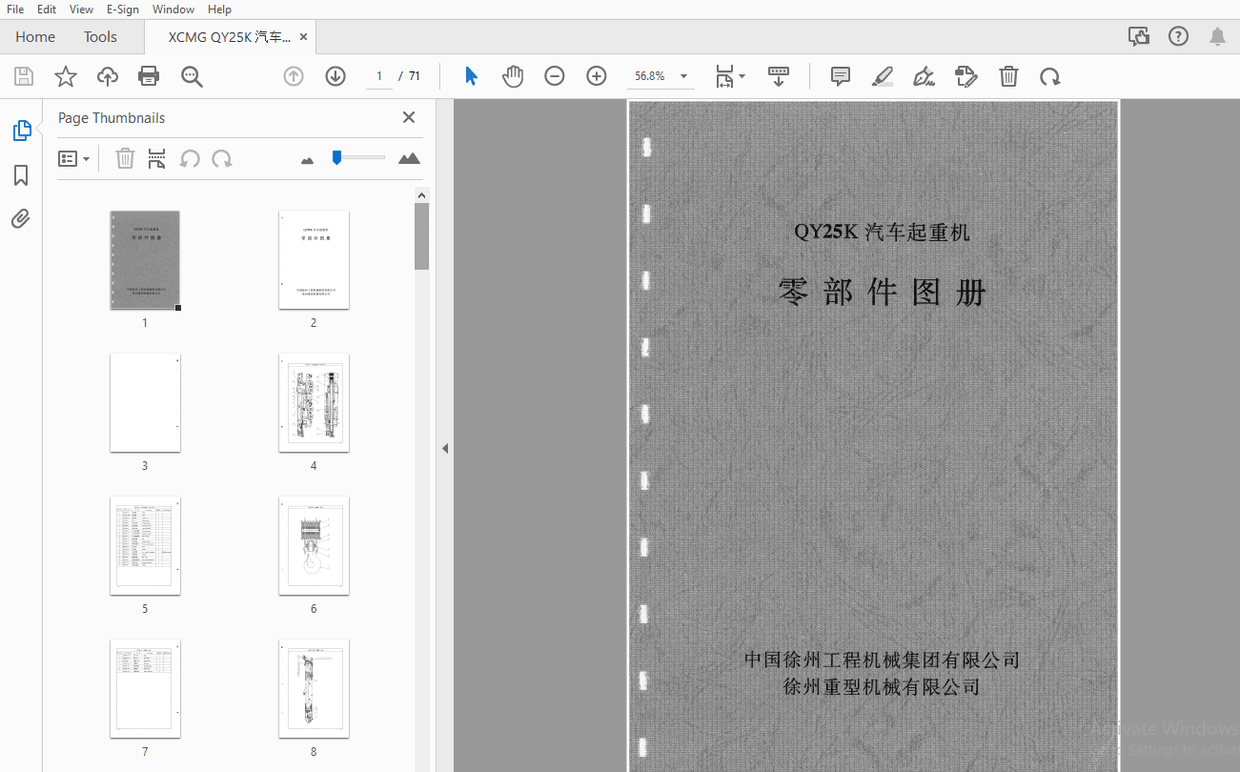1240x772 pixels.
Task: Open the zoom percentage dropdown
Action: click(x=683, y=75)
